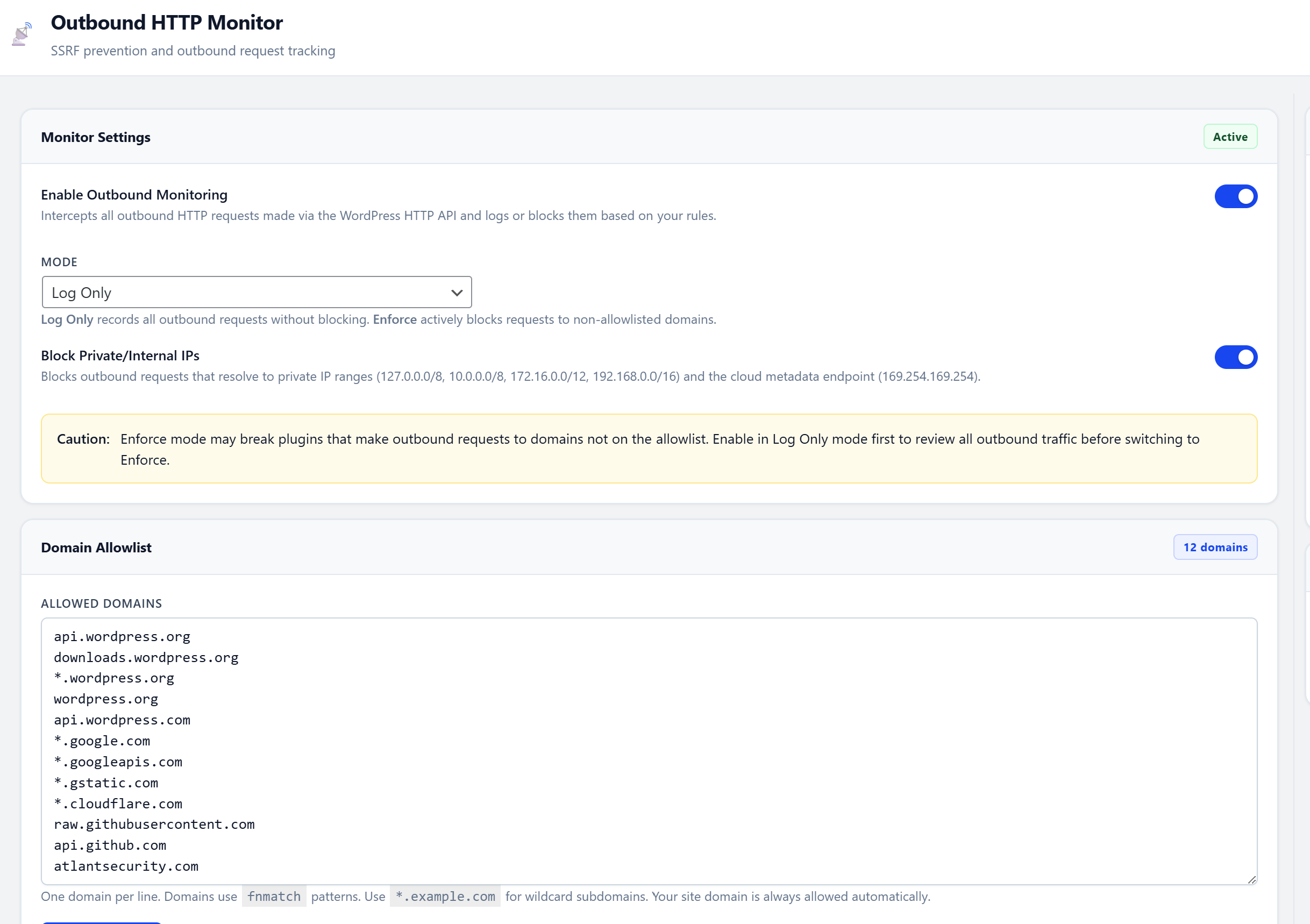Disable the Enable Outbound Monitoring toggle
1310x924 pixels.
click(x=1236, y=196)
